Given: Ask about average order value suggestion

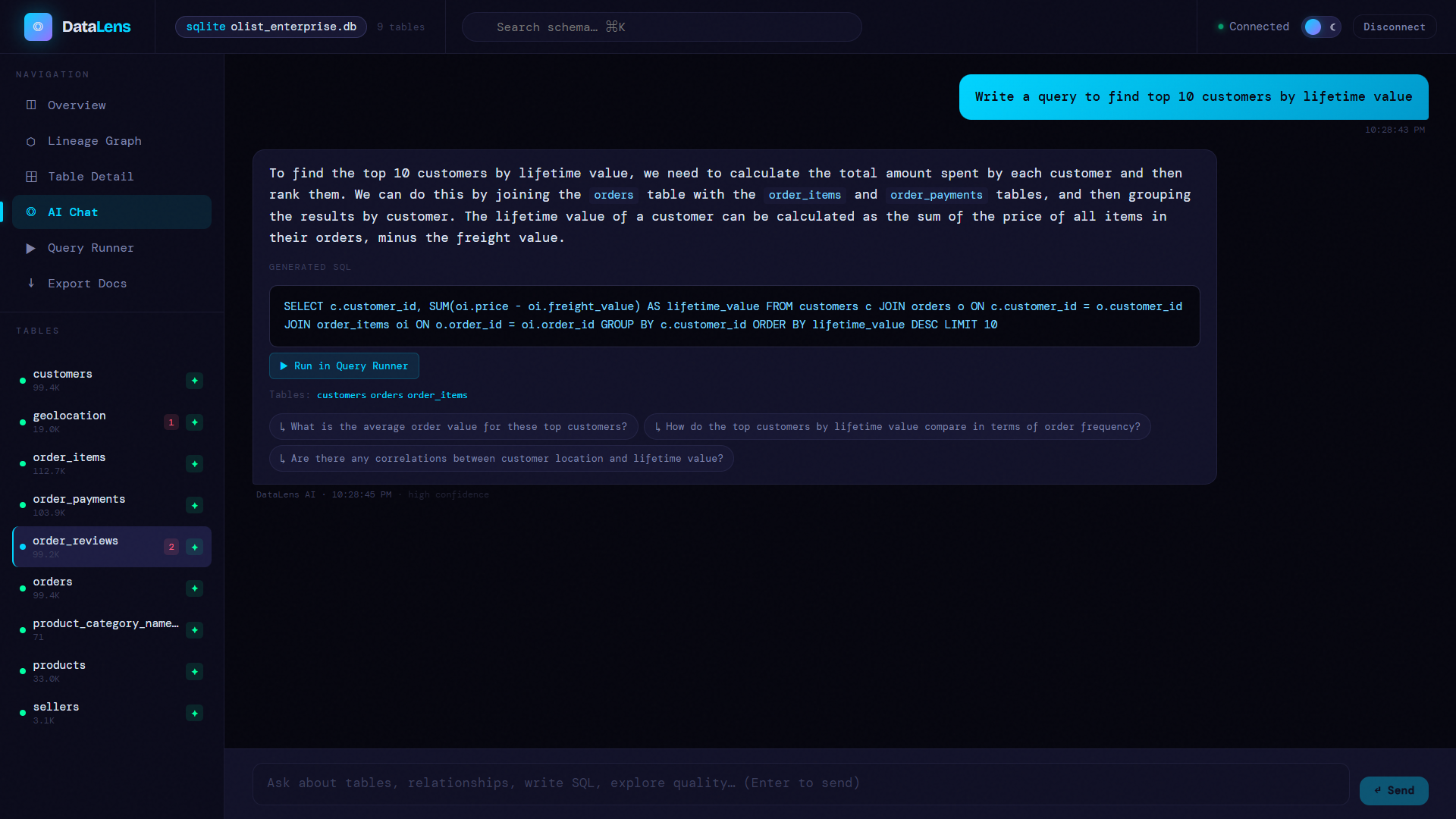Looking at the screenshot, I should click(x=453, y=427).
